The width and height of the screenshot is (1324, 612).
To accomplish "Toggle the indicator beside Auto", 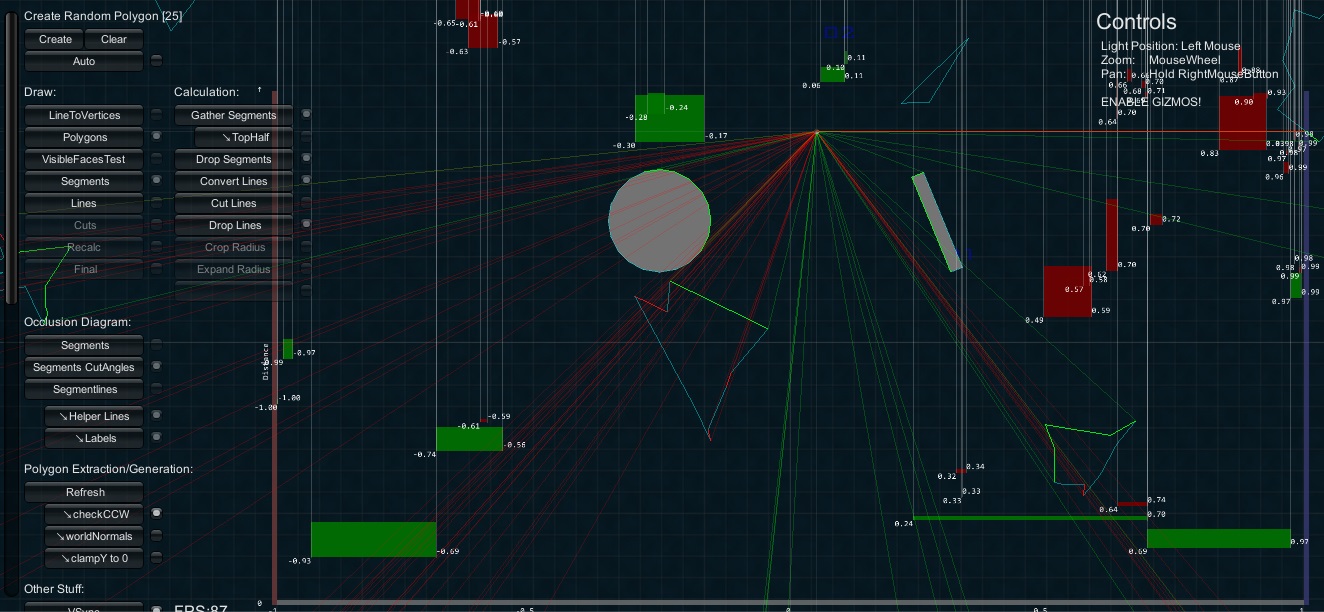I will point(156,62).
